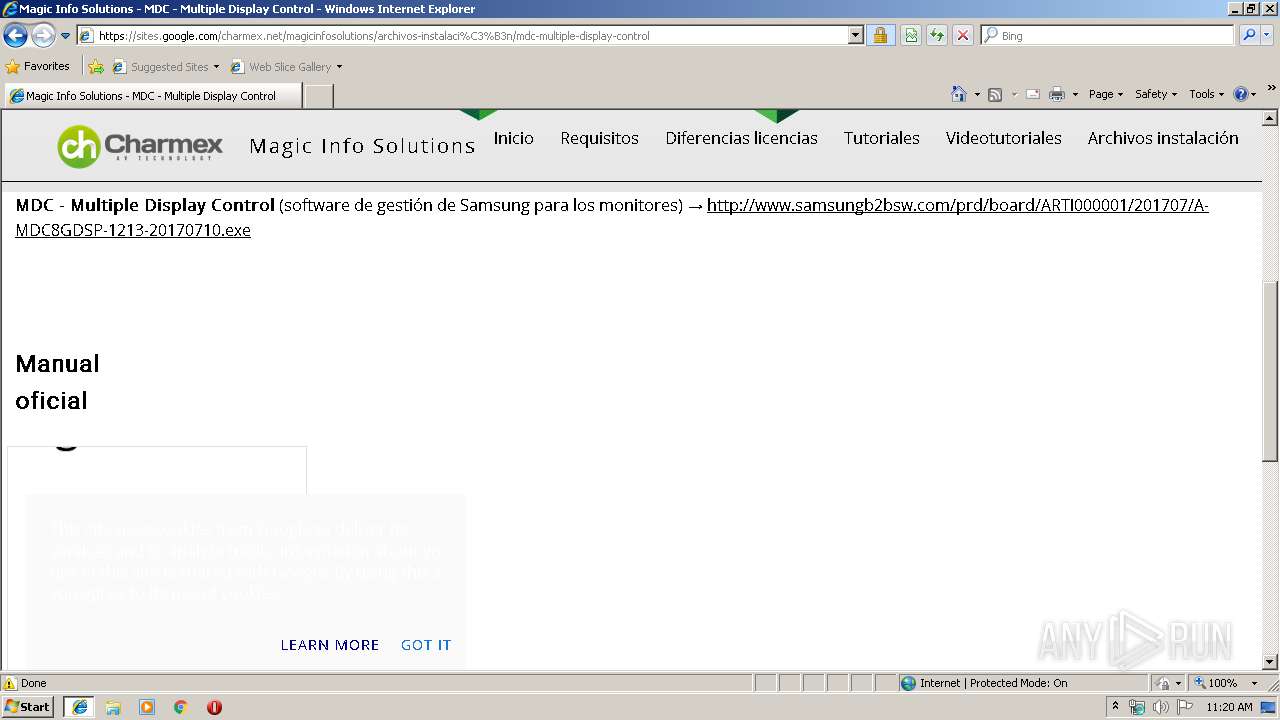Click the Manual oficial heading
Screen dimensions: 1280x720
coord(58,382)
